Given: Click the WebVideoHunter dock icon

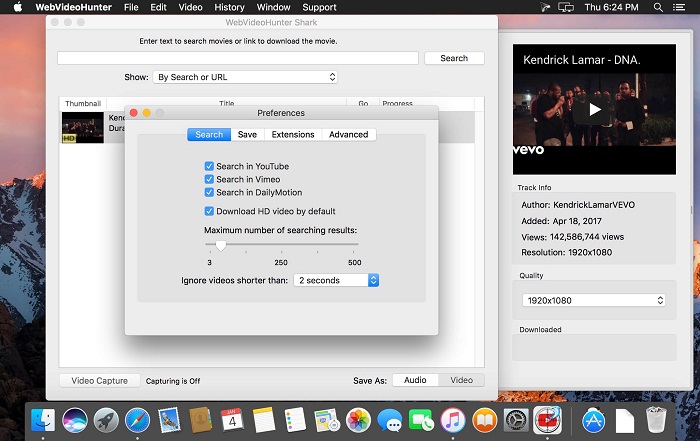Looking at the screenshot, I should tap(547, 420).
